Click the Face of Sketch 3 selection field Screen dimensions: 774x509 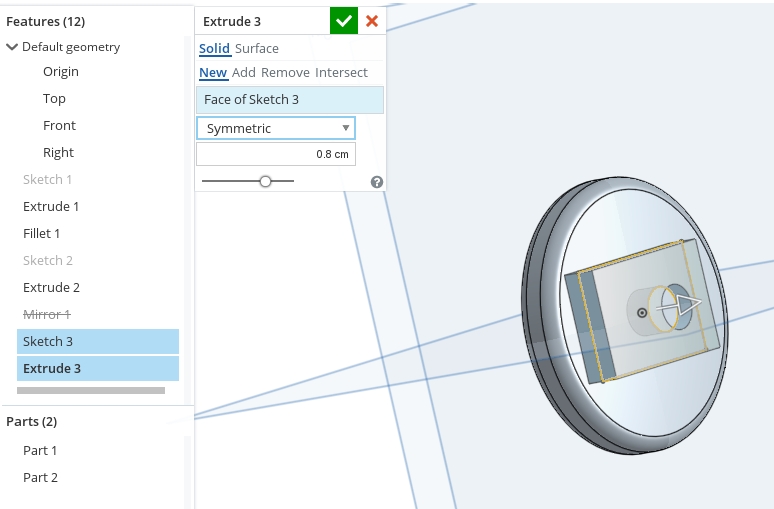(x=290, y=99)
